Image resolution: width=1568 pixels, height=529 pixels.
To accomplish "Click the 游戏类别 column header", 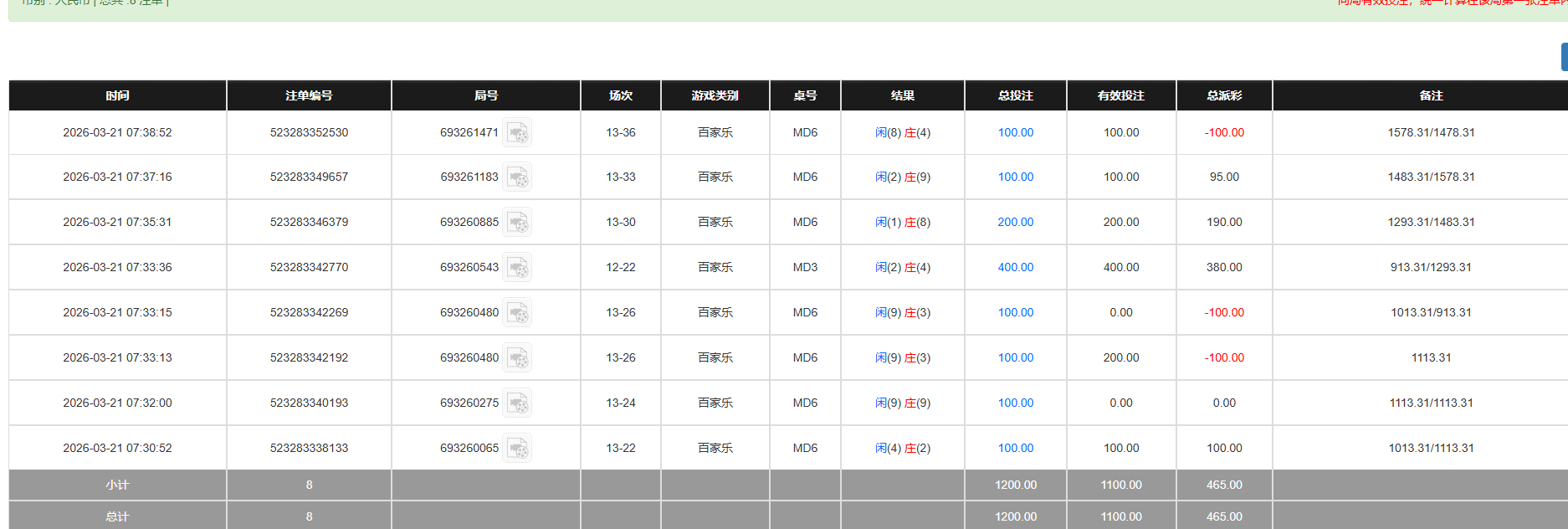I will click(715, 95).
